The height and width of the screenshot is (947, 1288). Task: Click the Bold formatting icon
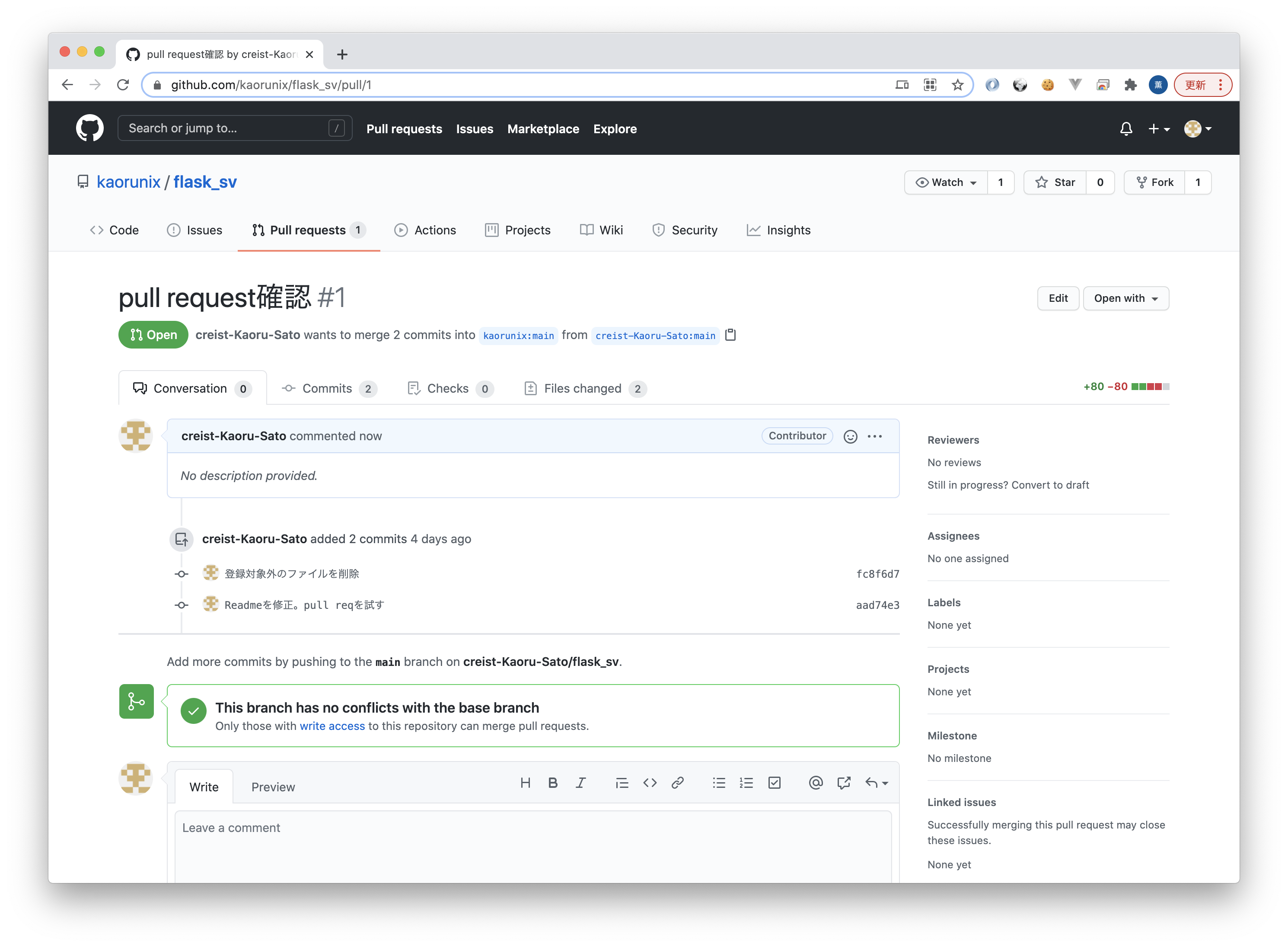tap(552, 783)
